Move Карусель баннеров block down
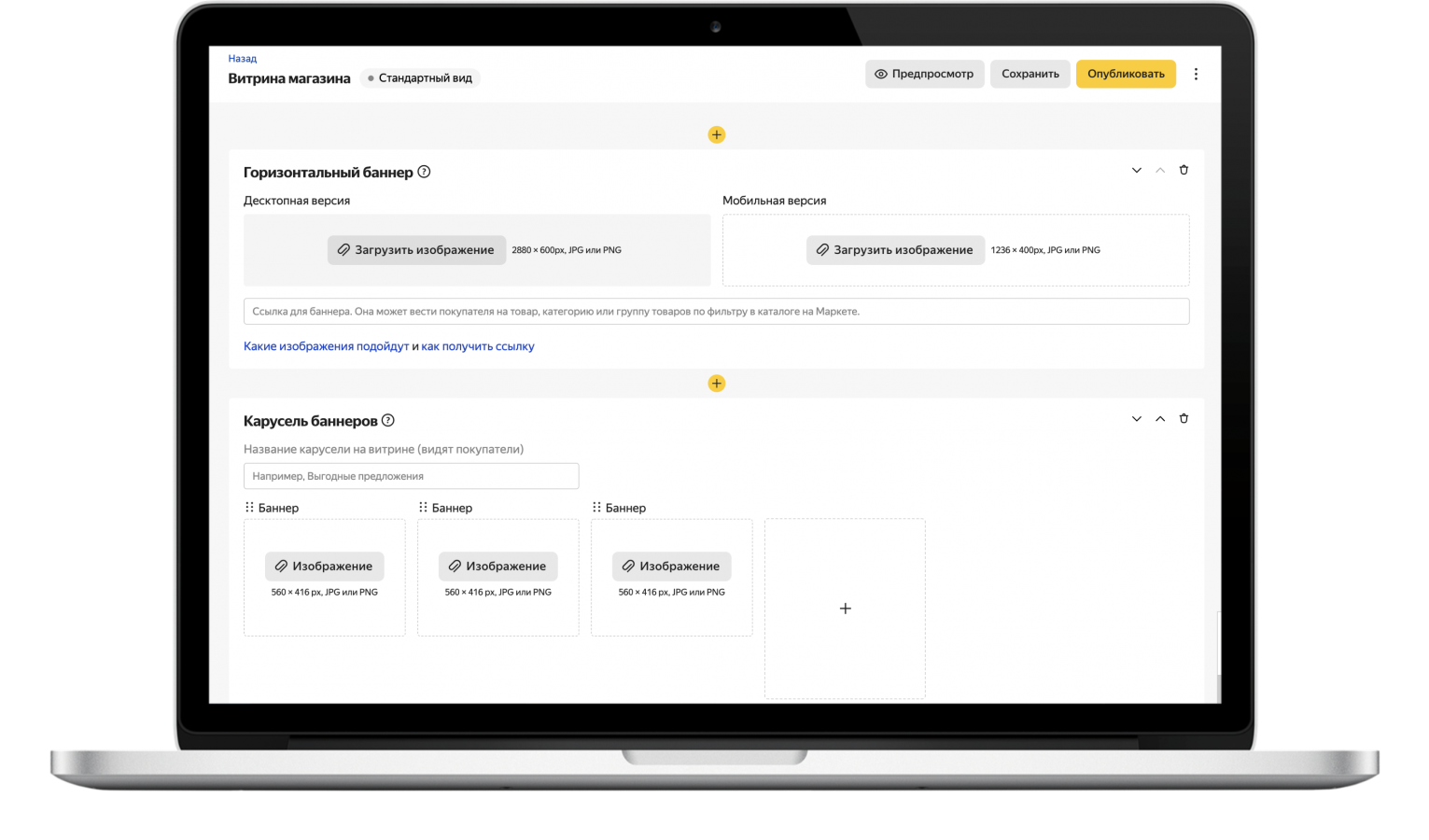The height and width of the screenshot is (840, 1429). click(x=1136, y=418)
